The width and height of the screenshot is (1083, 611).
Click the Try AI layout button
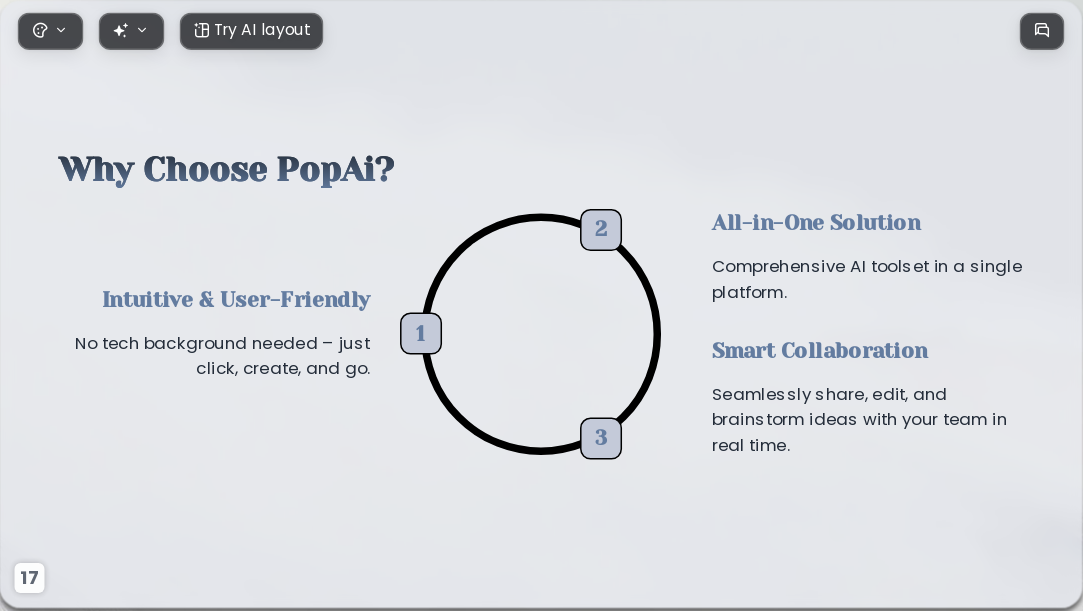coord(251,31)
